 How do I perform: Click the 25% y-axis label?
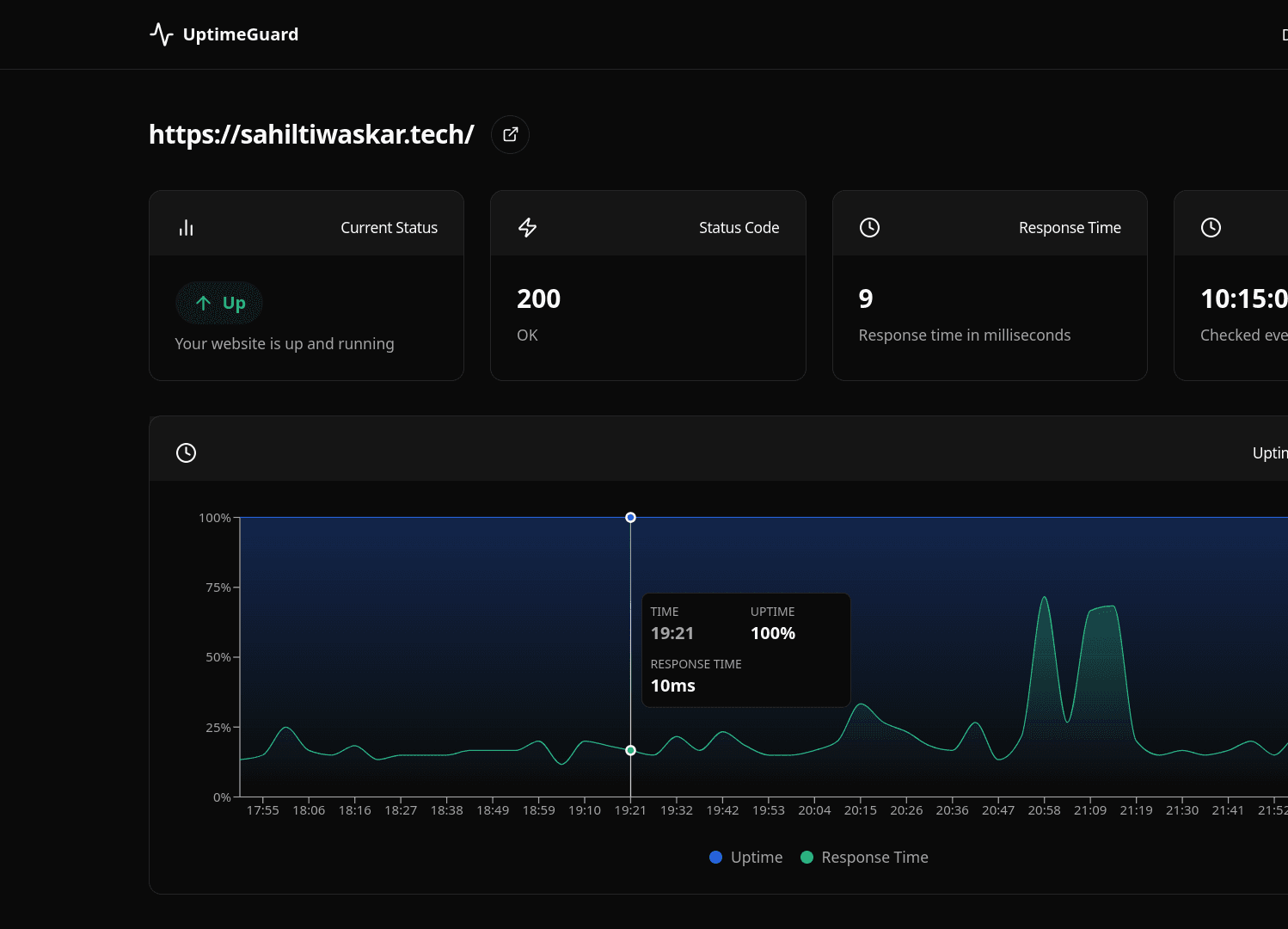[x=218, y=728]
